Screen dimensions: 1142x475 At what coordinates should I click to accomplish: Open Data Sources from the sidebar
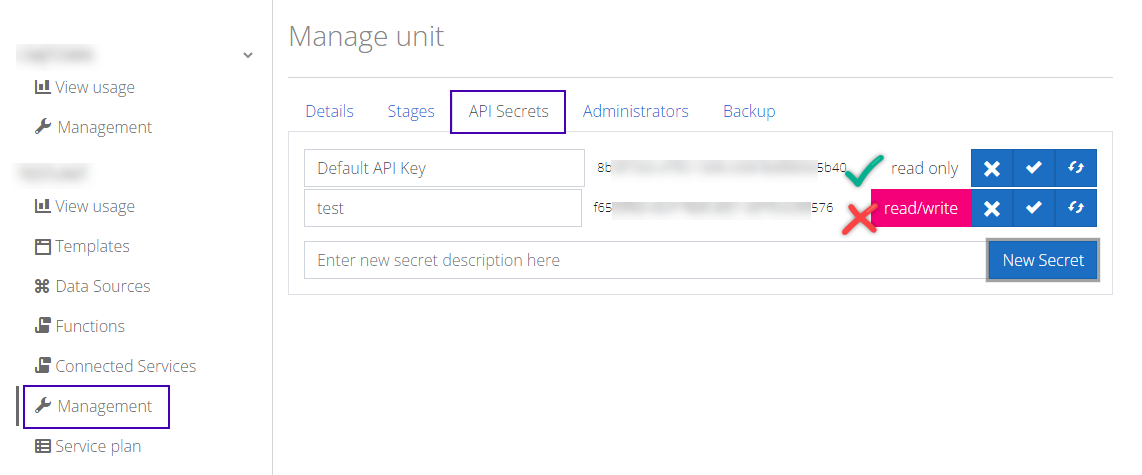coord(92,286)
